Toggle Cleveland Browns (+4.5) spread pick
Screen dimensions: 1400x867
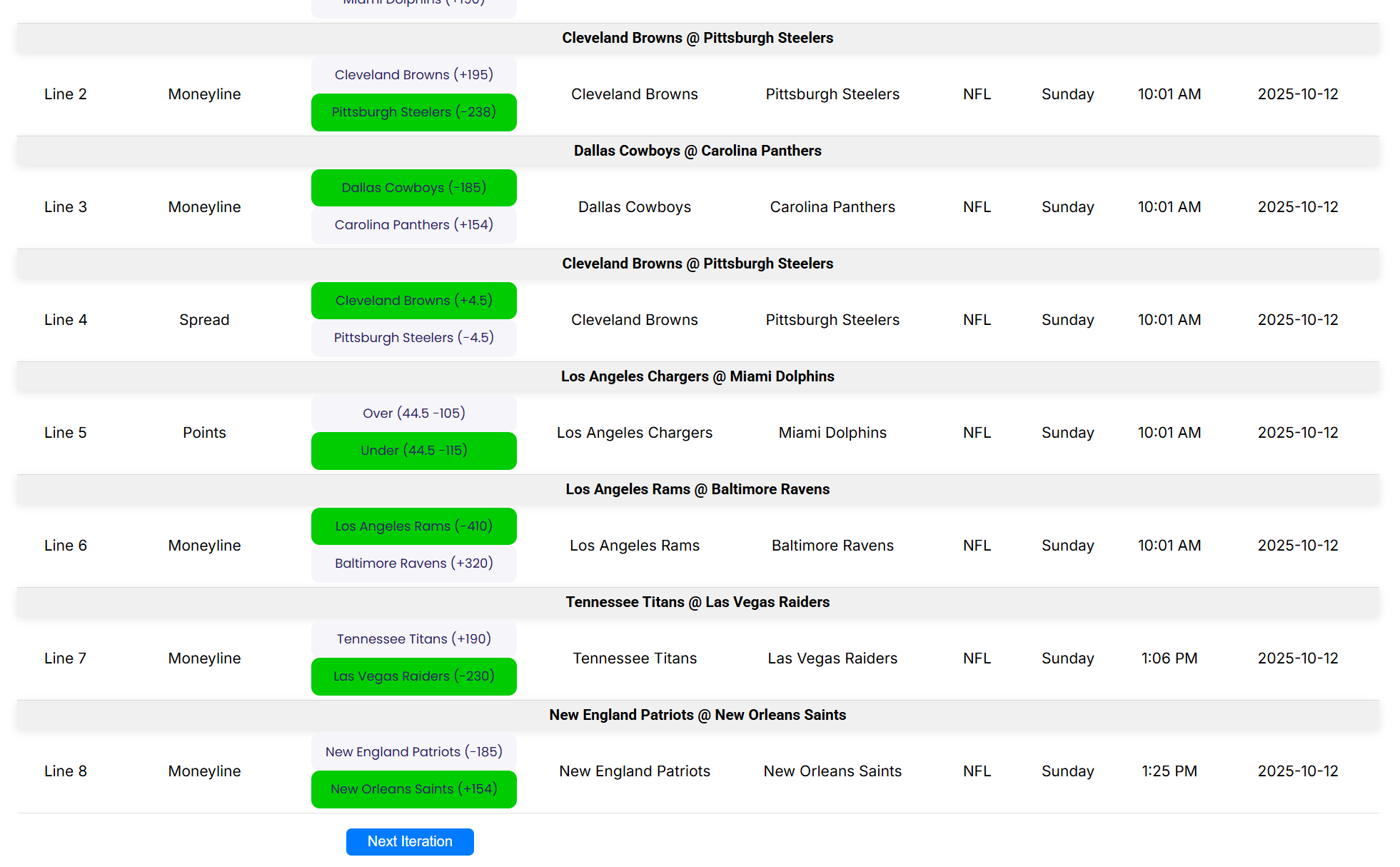(x=413, y=301)
